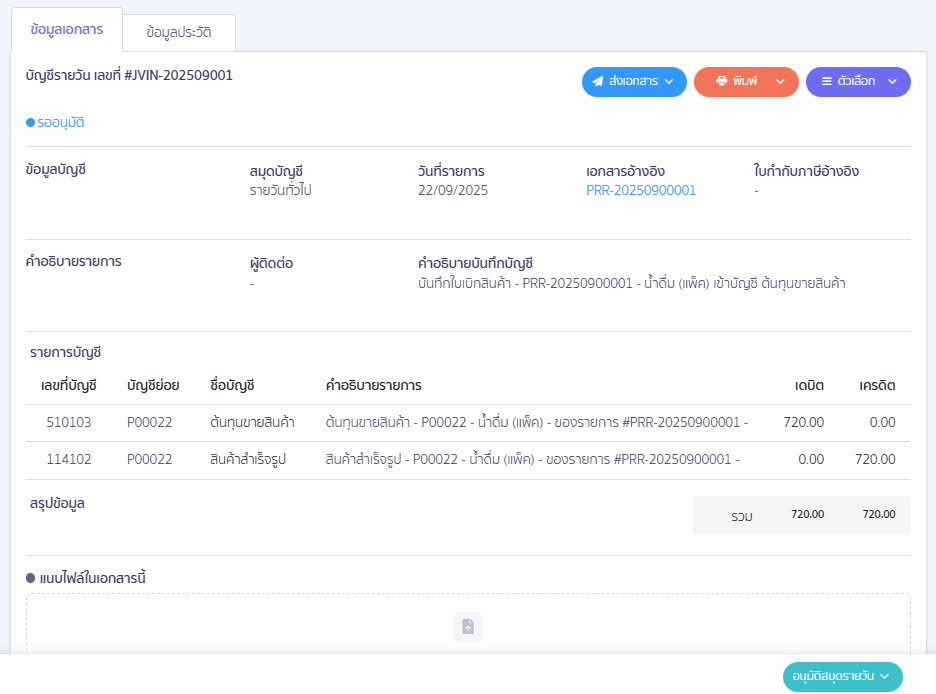The image size is (936, 694).
Task: Click the journal description starting บันทึกใบเบิกสินค้า
Action: point(632,283)
